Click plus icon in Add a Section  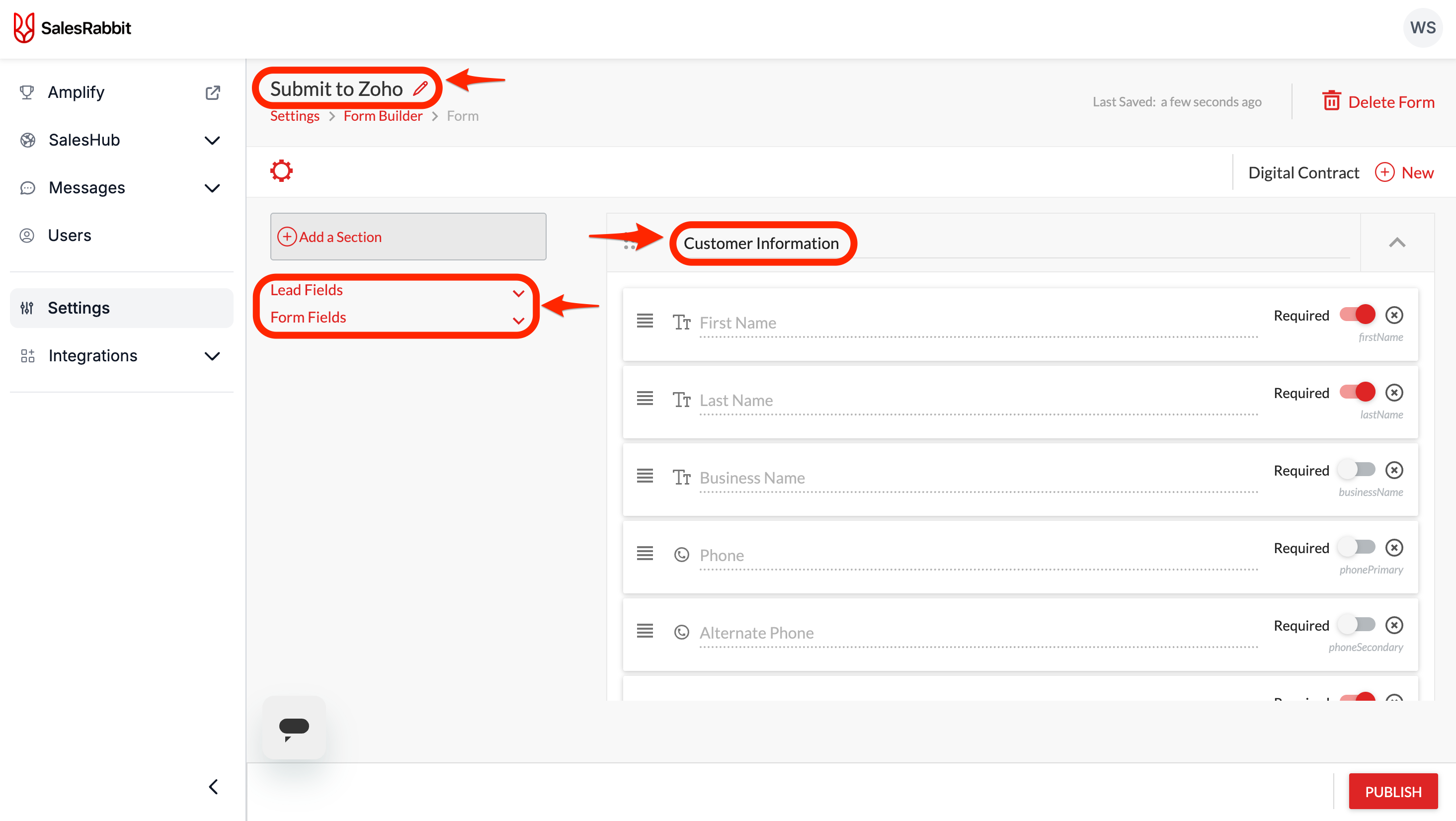click(287, 237)
